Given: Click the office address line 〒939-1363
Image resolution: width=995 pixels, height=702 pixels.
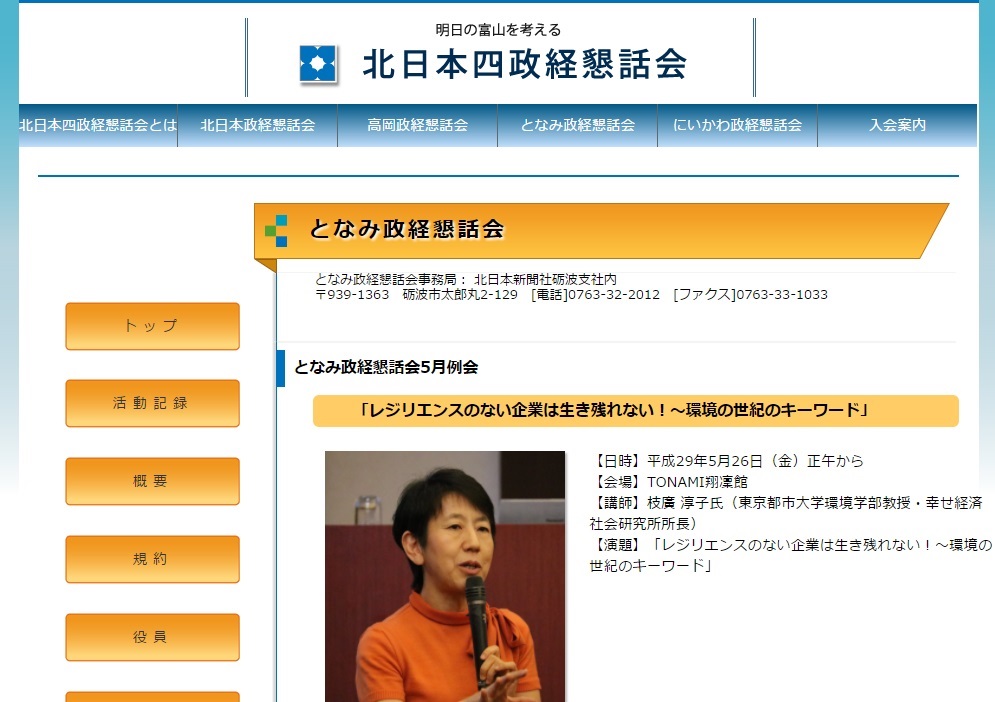Looking at the screenshot, I should point(572,295).
